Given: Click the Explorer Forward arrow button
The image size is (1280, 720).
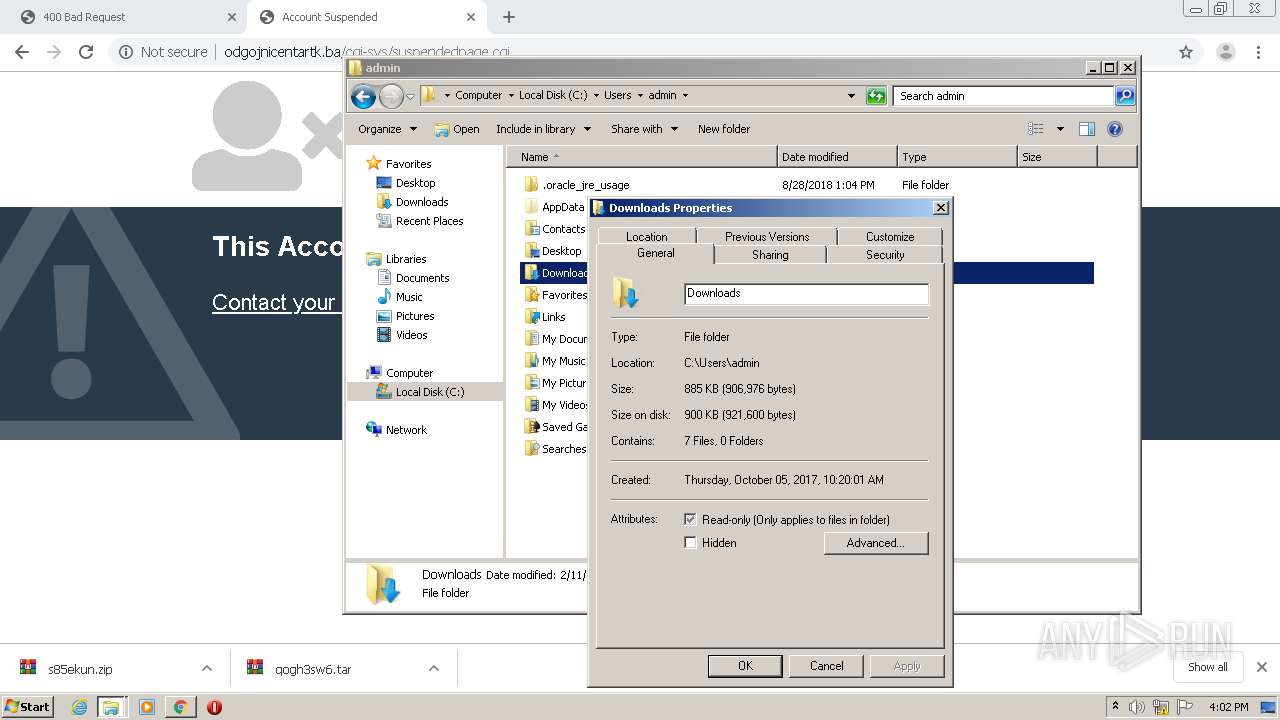Looking at the screenshot, I should [x=391, y=96].
